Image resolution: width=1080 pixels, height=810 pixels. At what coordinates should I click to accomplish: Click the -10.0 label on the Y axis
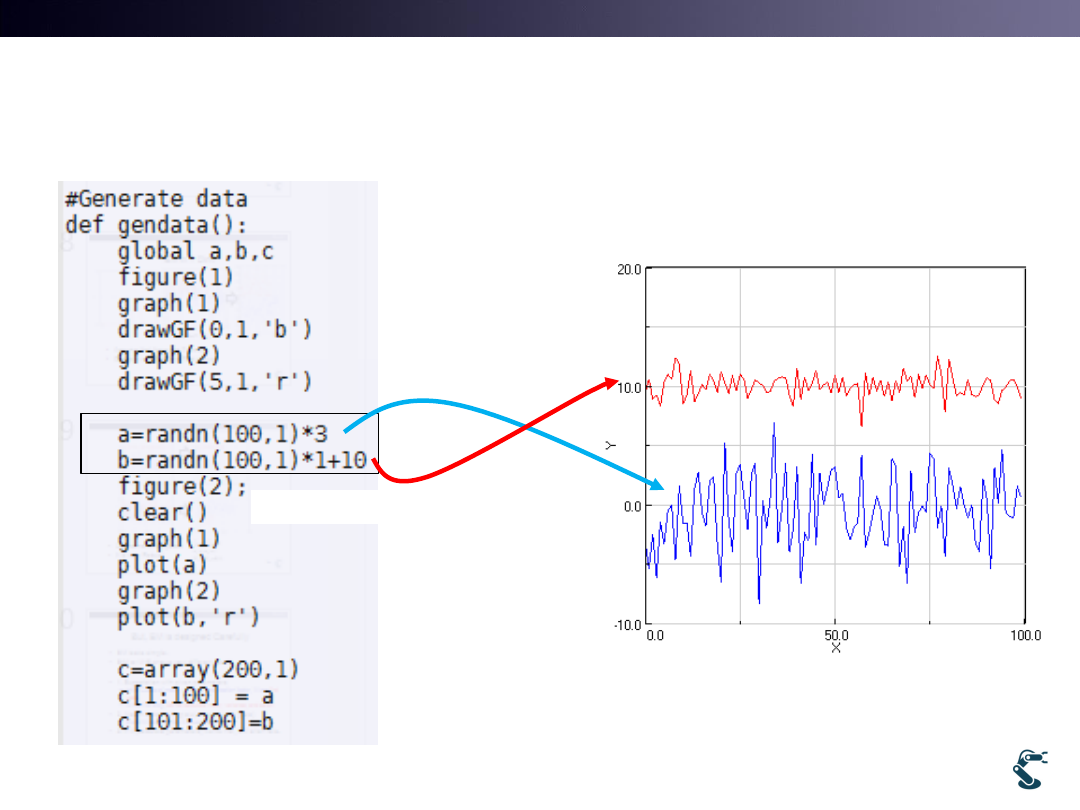click(x=626, y=624)
